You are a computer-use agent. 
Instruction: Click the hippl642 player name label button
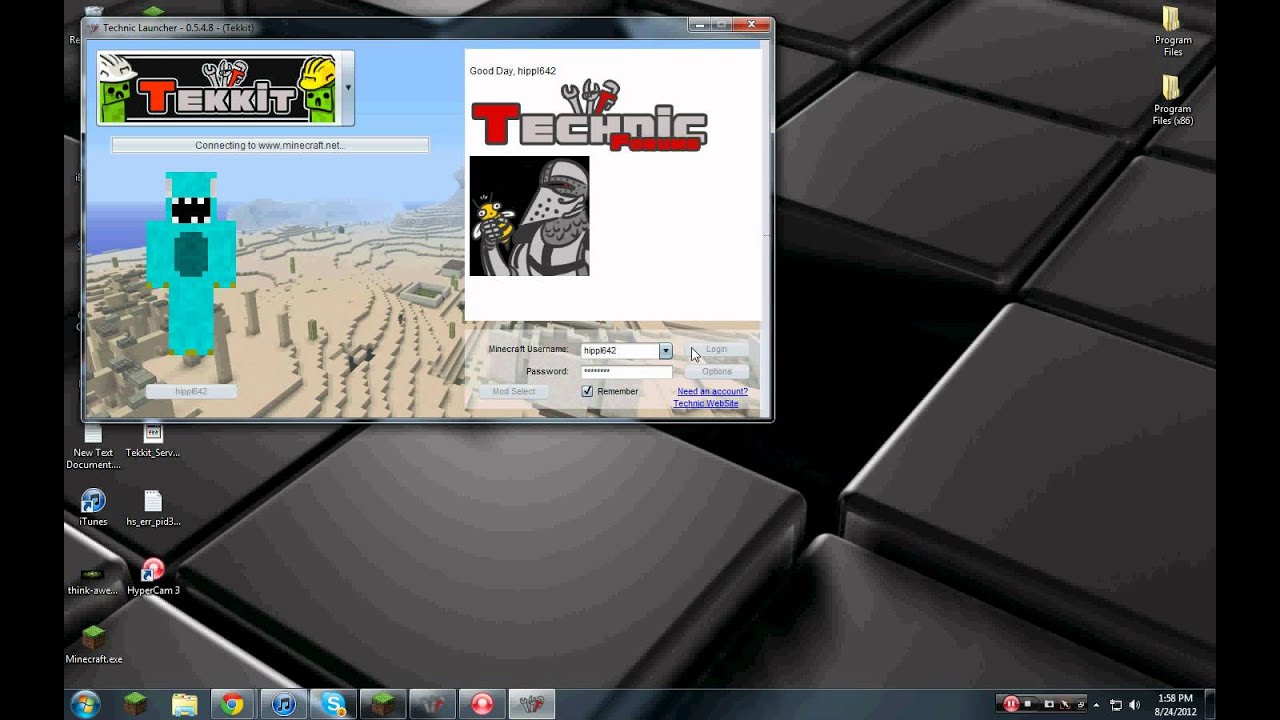[191, 391]
